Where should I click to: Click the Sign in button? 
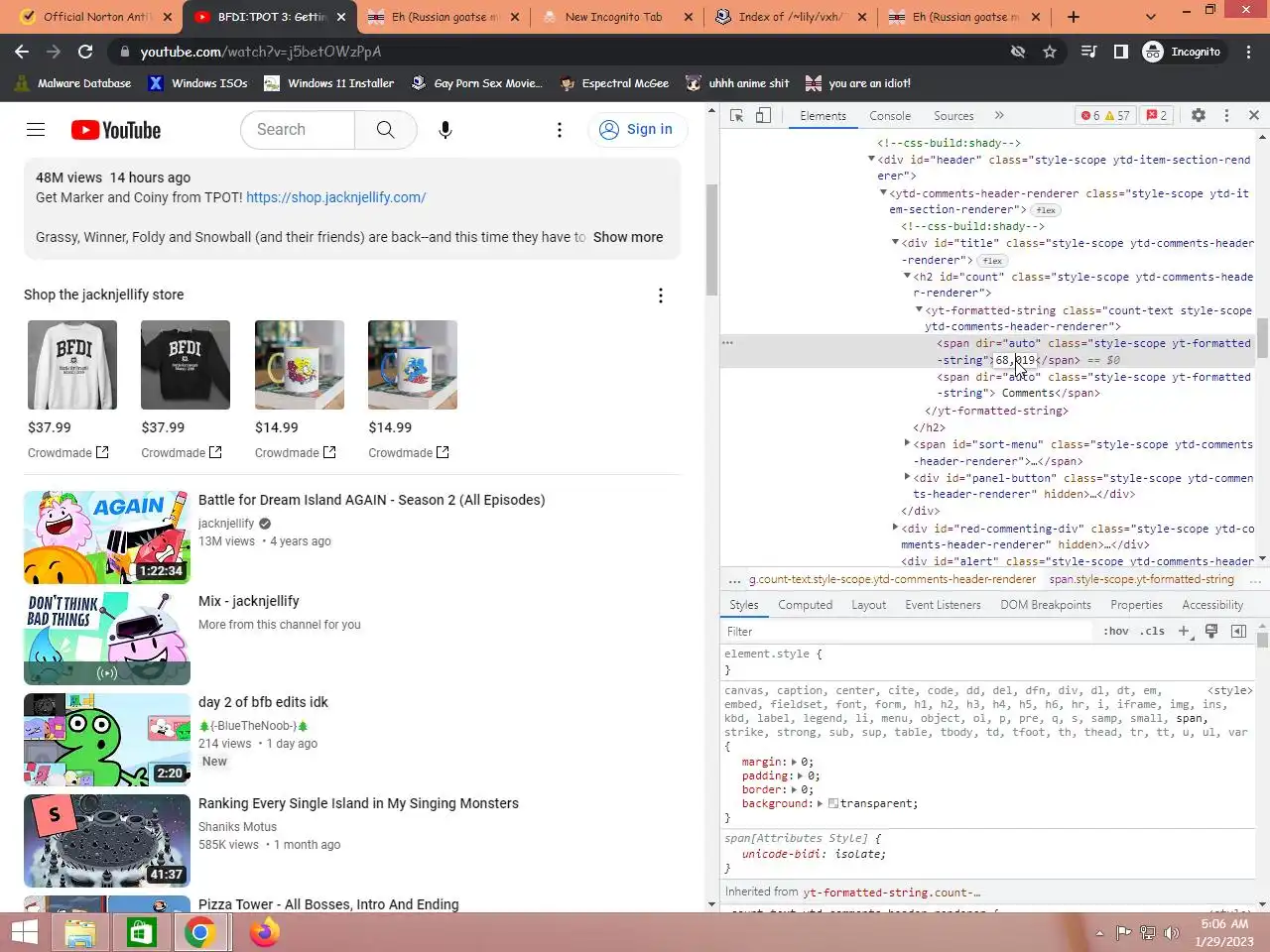coord(637,130)
